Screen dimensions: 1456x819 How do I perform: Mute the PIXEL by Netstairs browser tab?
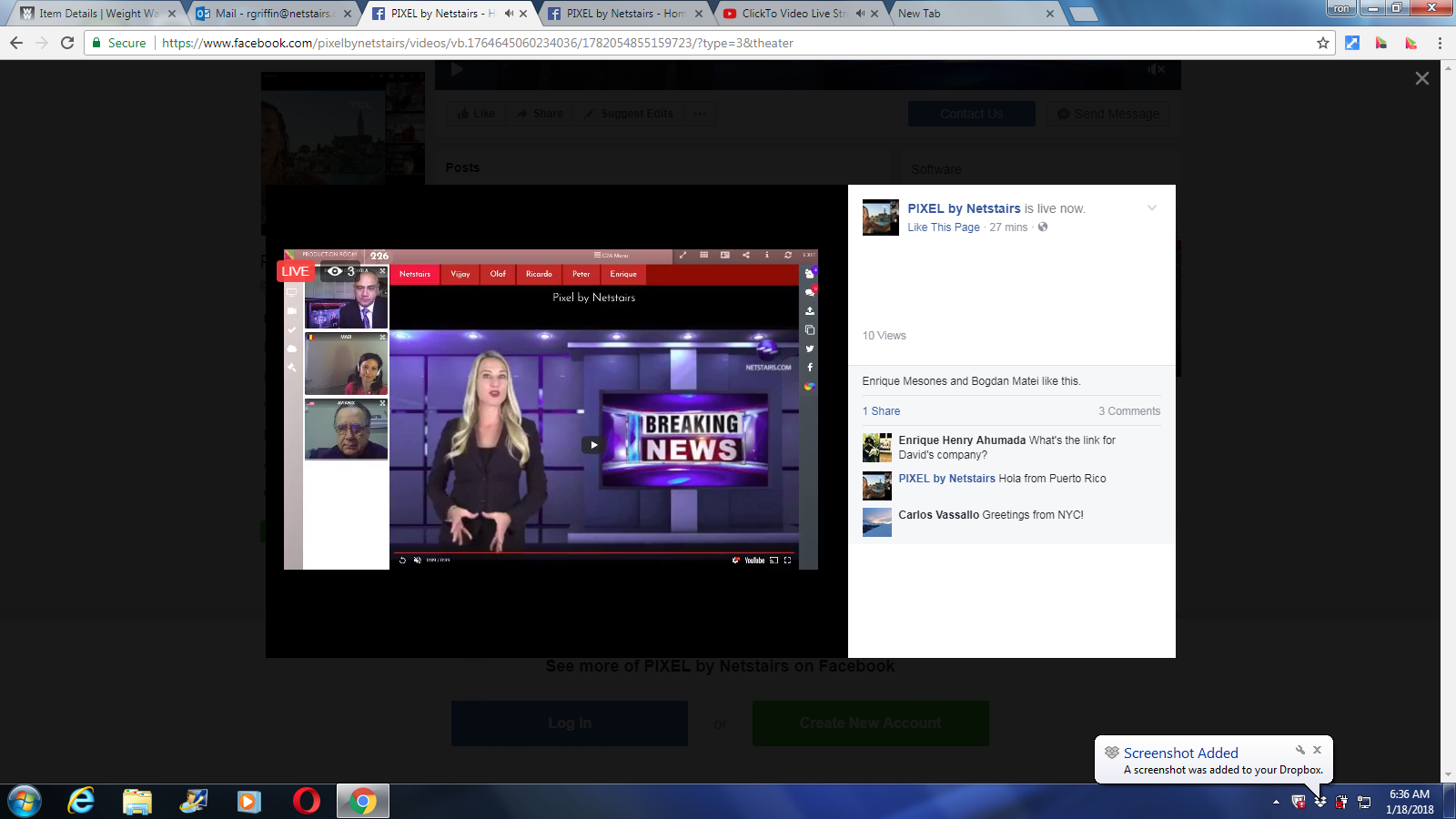coord(509,14)
